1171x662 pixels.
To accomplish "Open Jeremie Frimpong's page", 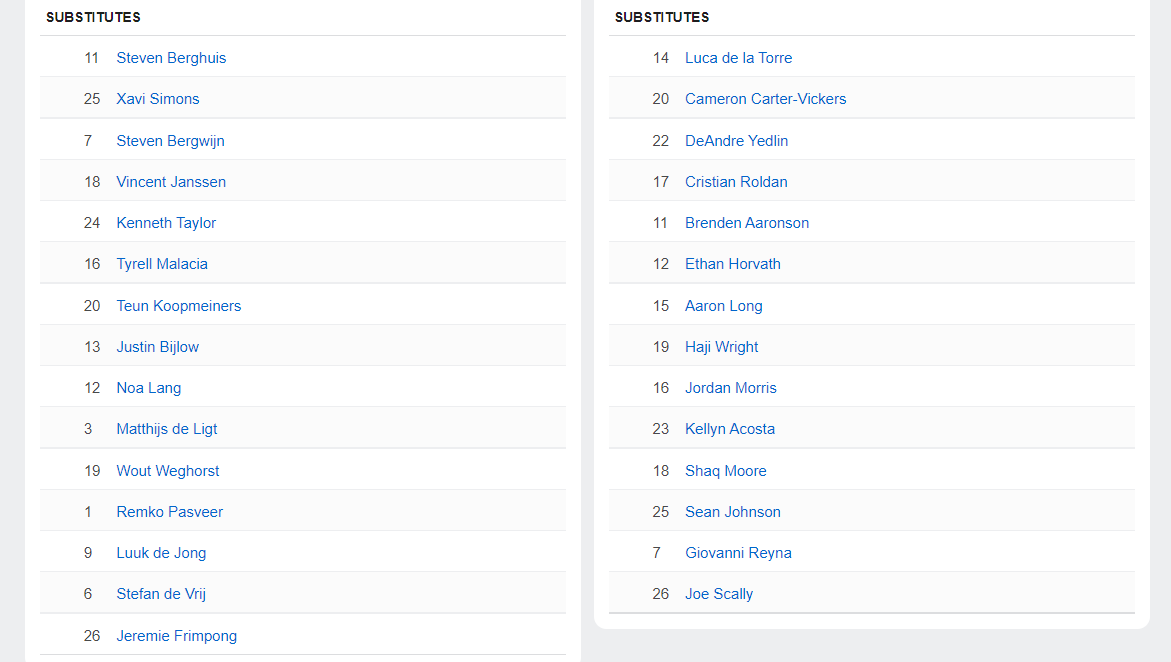I will (176, 636).
